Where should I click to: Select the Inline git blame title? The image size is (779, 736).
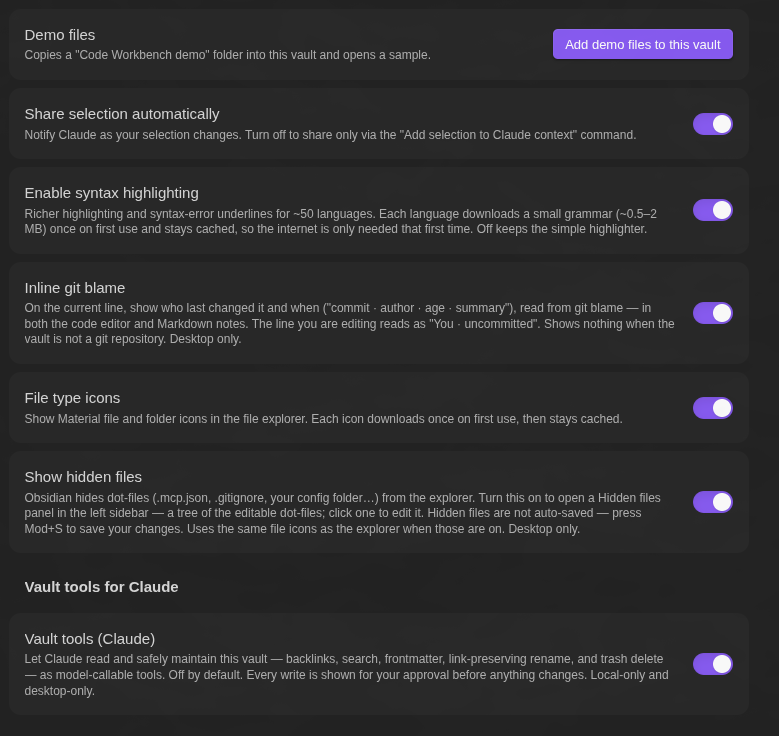(x=75, y=288)
